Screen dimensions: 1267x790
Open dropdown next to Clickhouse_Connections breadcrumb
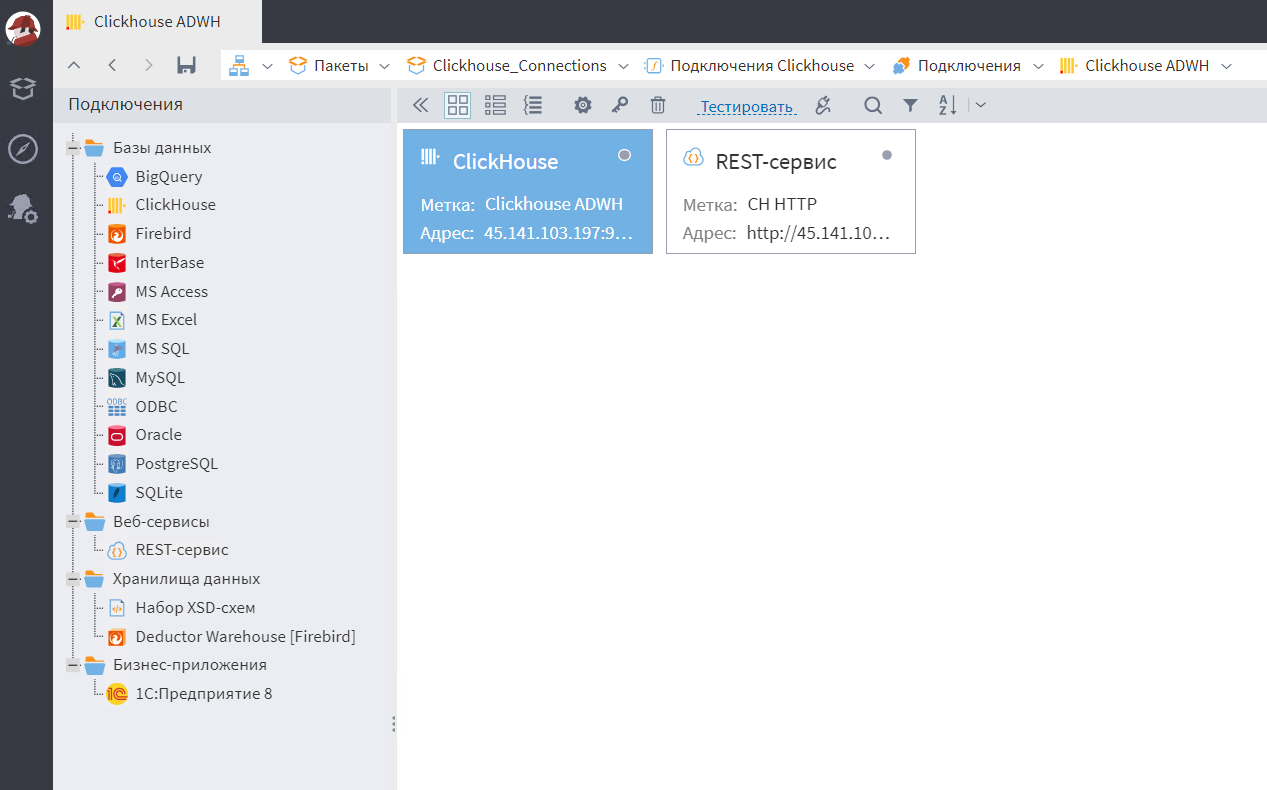click(623, 66)
